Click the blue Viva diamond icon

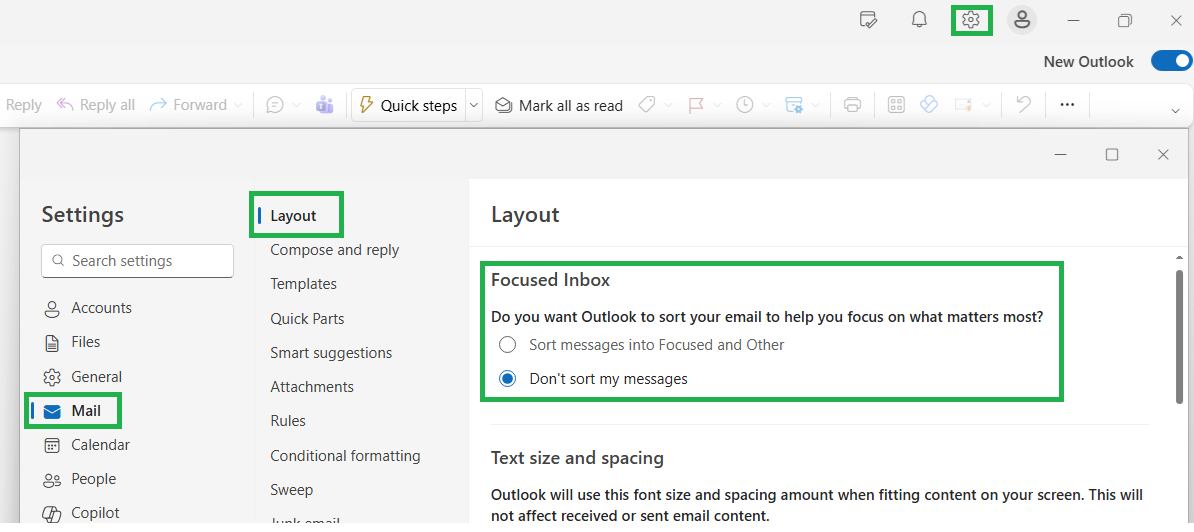click(x=928, y=105)
